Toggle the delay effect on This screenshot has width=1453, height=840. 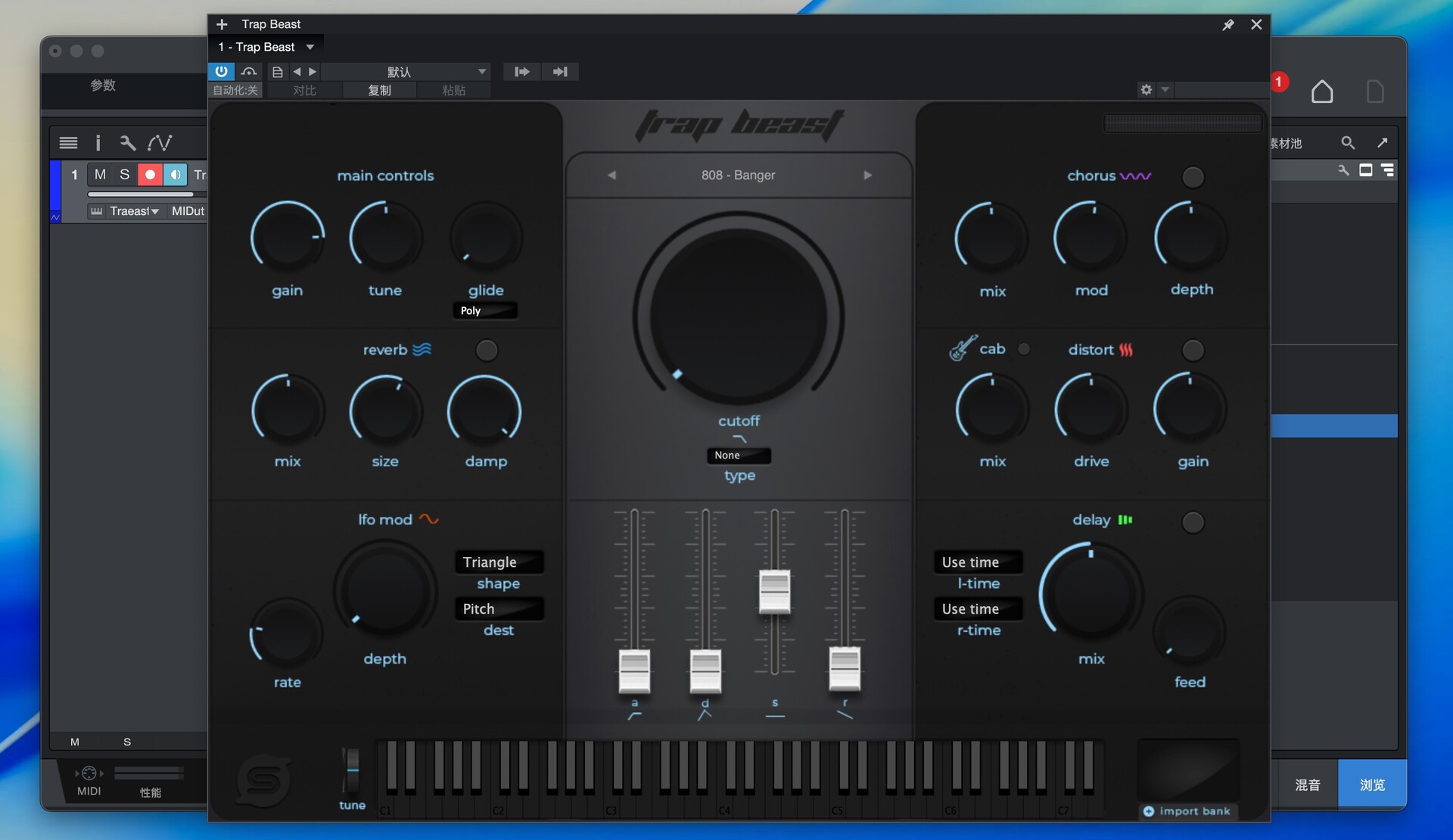click(x=1192, y=522)
